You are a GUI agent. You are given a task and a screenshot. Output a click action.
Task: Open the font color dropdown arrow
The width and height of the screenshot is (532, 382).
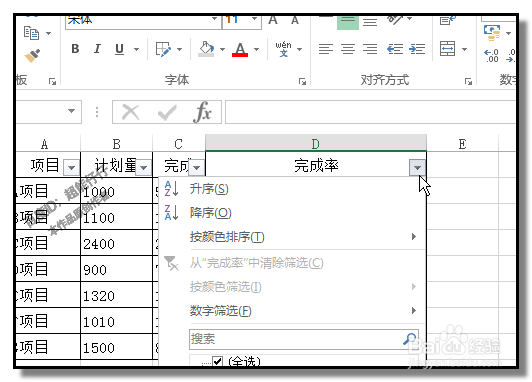pyautogui.click(x=256, y=50)
